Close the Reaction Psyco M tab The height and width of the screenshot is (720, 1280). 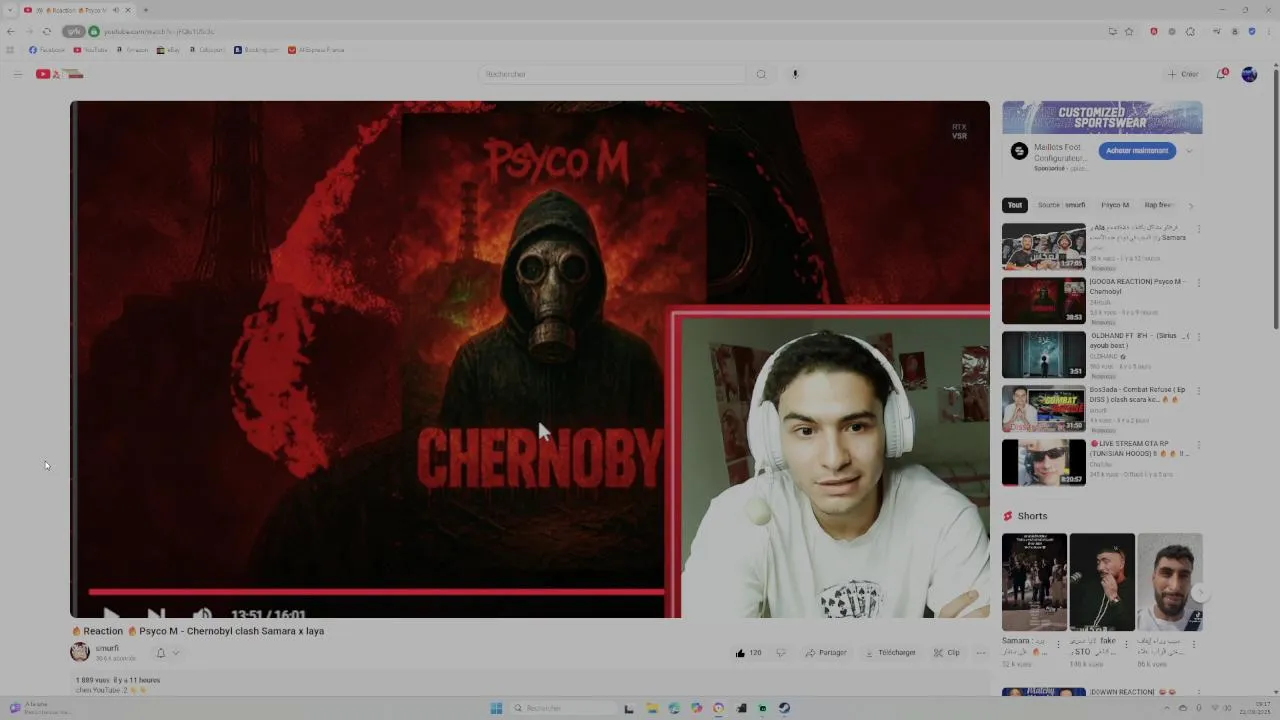[128, 10]
